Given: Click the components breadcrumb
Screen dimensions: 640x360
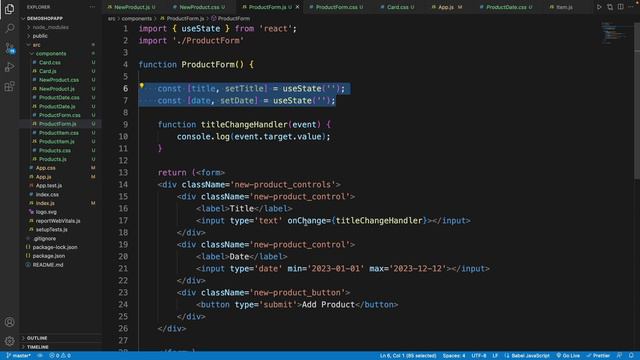Looking at the screenshot, I should point(137,18).
